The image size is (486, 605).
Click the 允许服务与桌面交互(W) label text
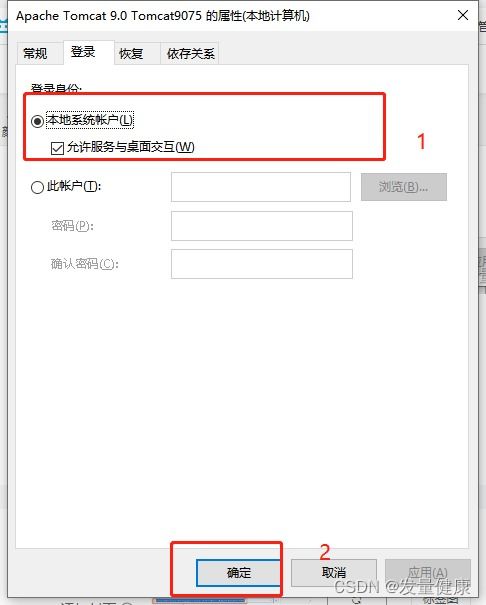pyautogui.click(x=131, y=147)
